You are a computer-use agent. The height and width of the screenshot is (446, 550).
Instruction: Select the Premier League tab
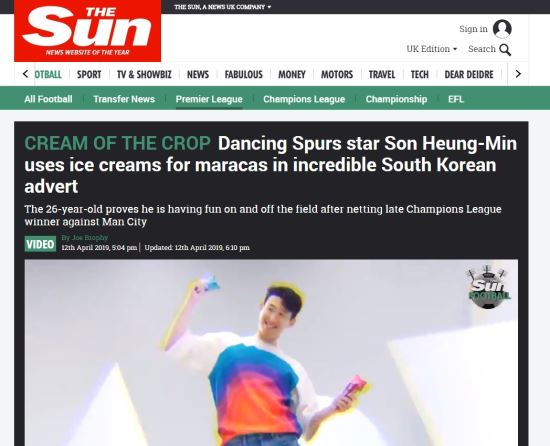[209, 99]
